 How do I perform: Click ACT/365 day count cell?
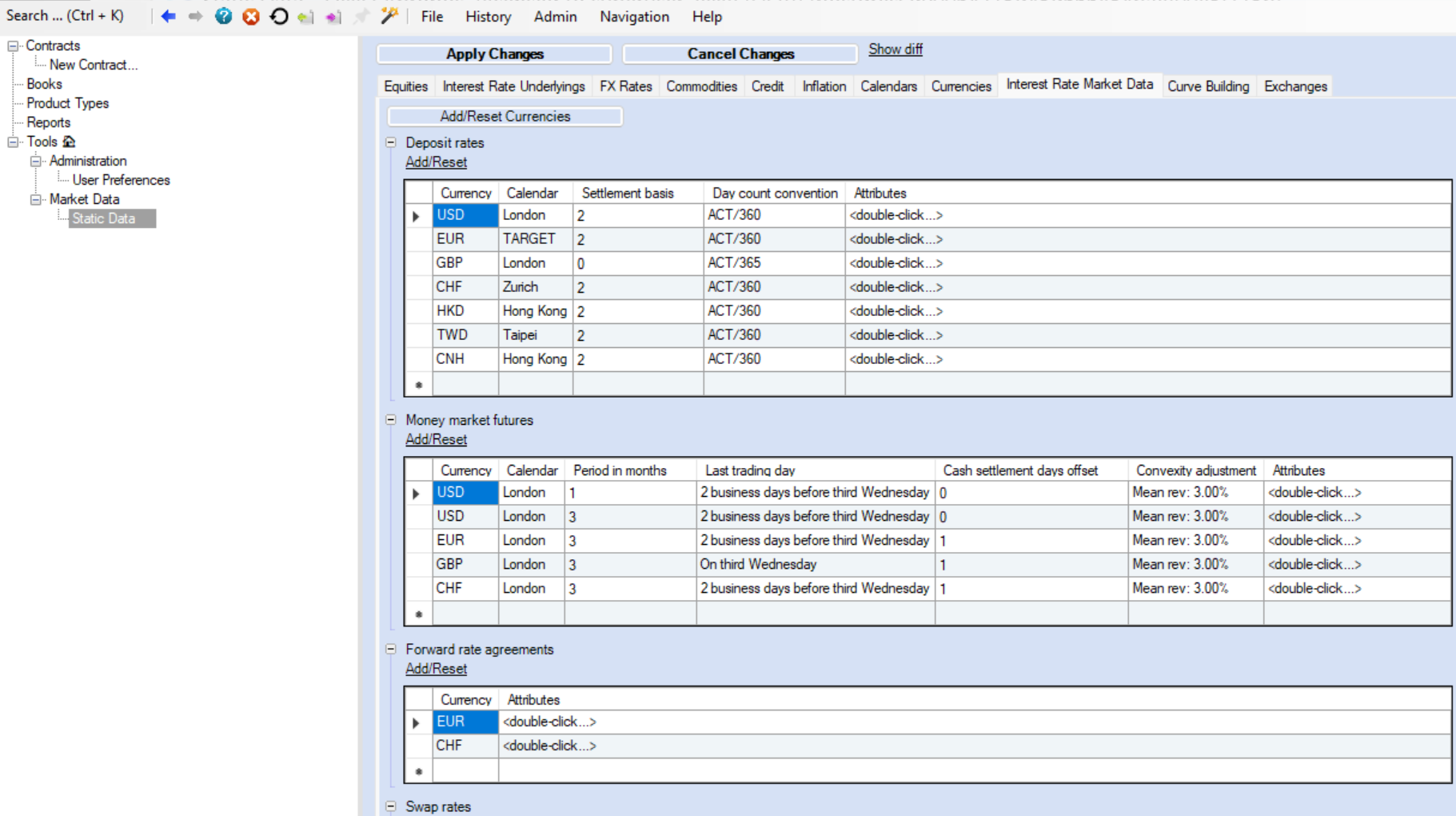774,263
